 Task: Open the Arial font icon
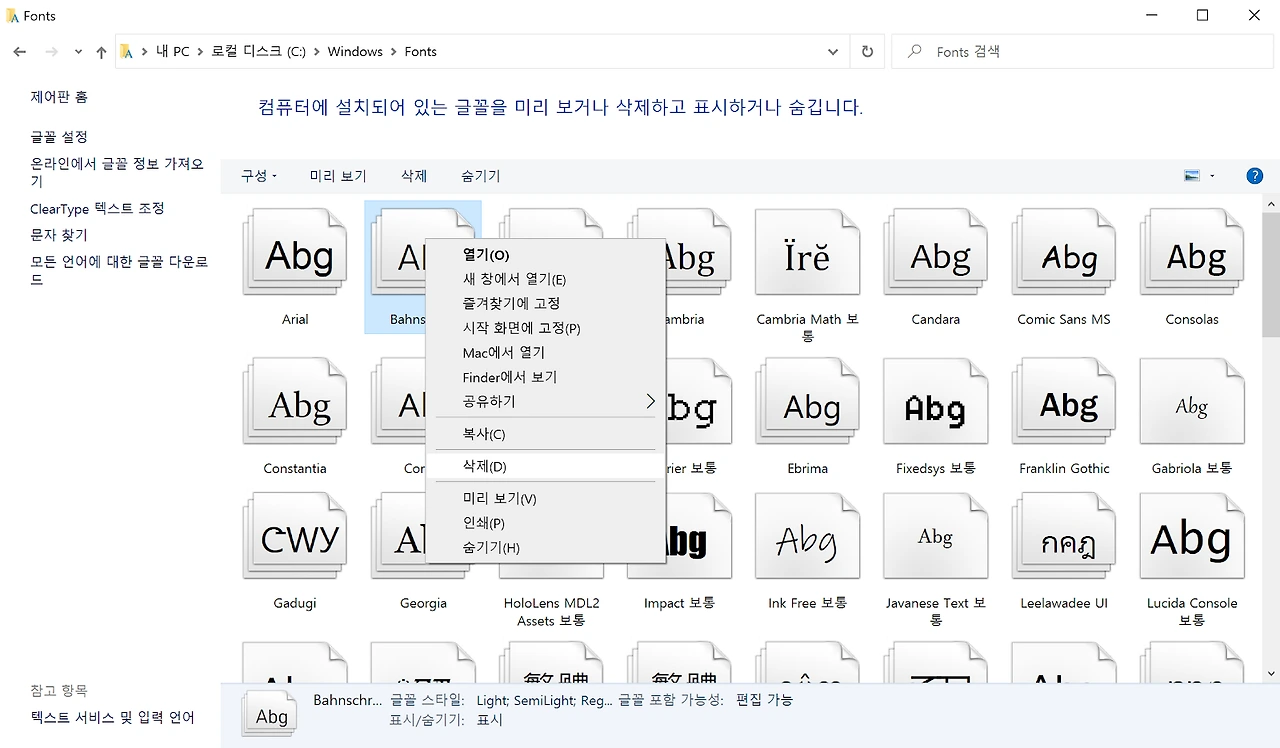tap(295, 254)
